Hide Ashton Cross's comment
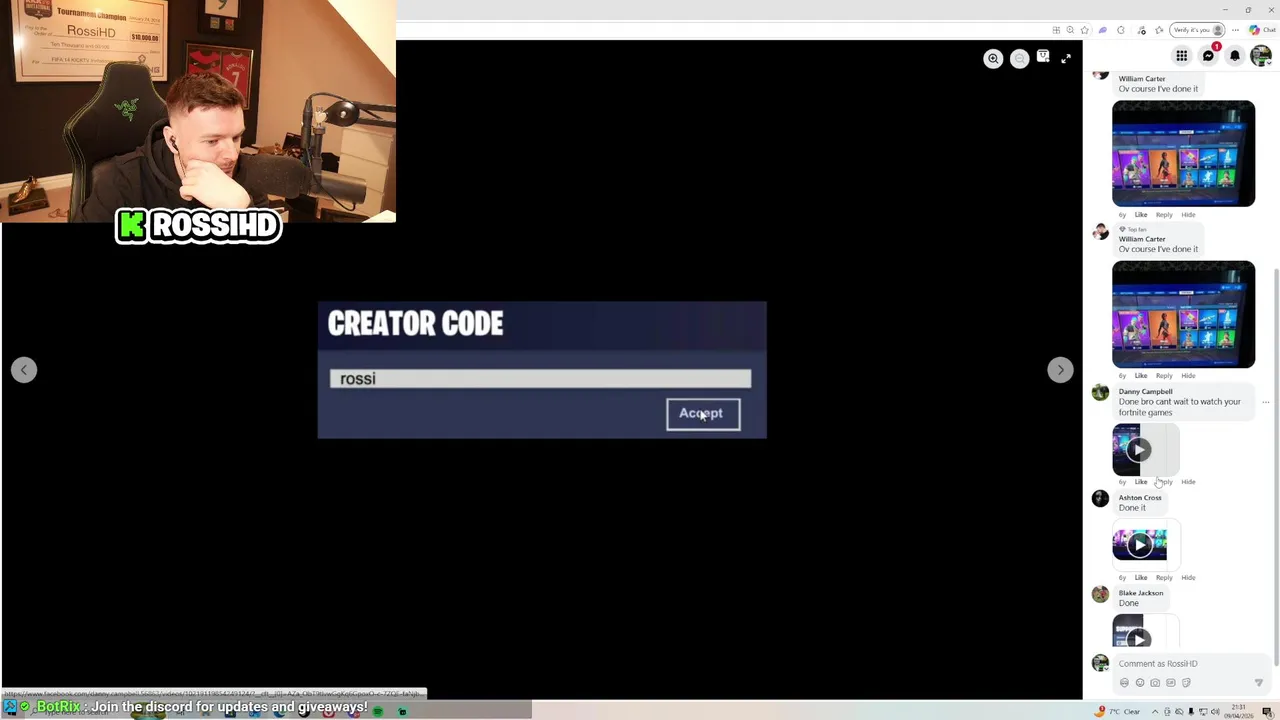The height and width of the screenshot is (720, 1280). (x=1188, y=578)
